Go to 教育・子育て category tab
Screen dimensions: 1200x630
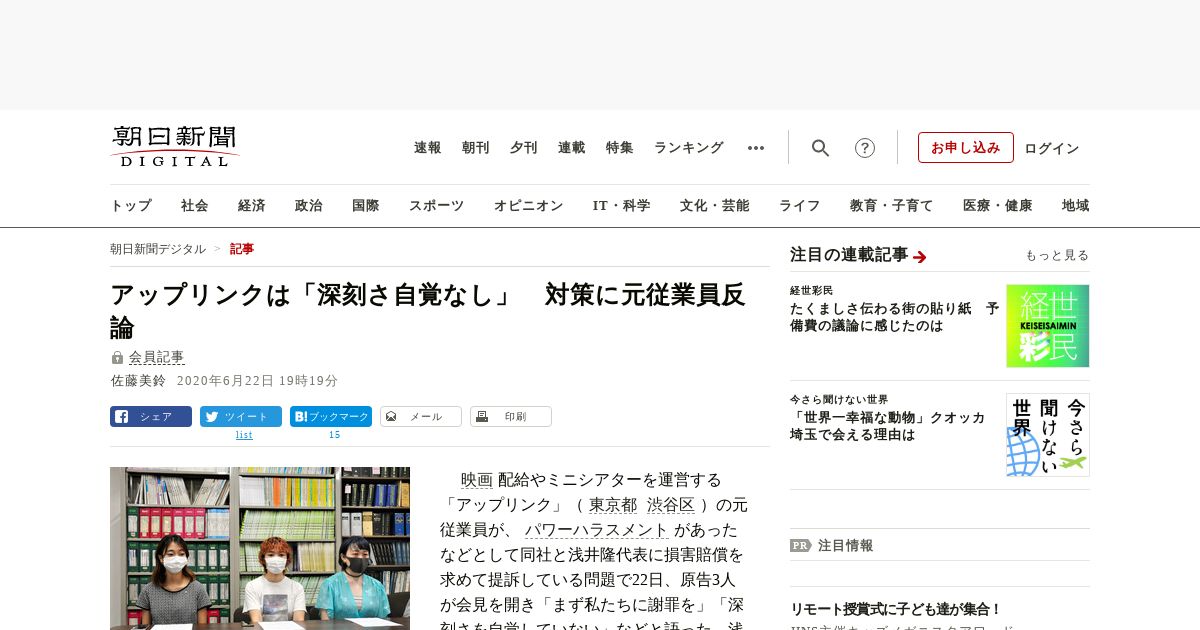coord(892,206)
